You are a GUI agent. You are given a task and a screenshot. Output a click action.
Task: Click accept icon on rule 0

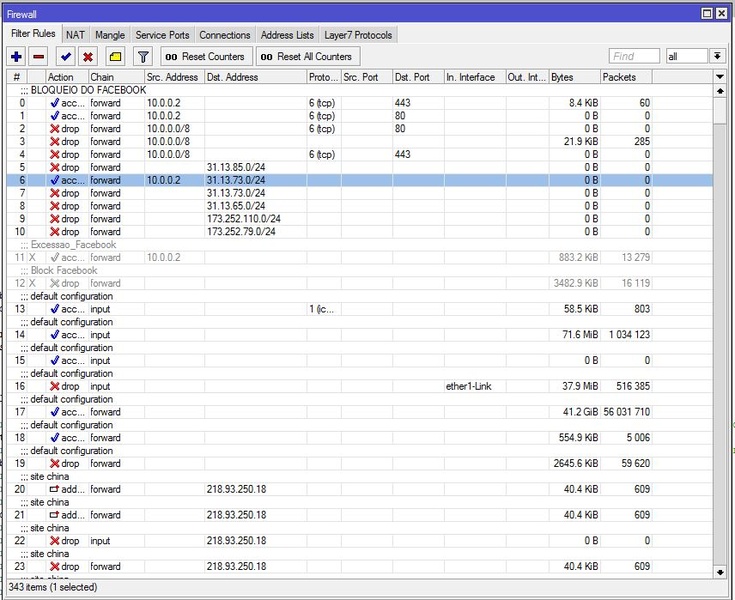pos(55,103)
